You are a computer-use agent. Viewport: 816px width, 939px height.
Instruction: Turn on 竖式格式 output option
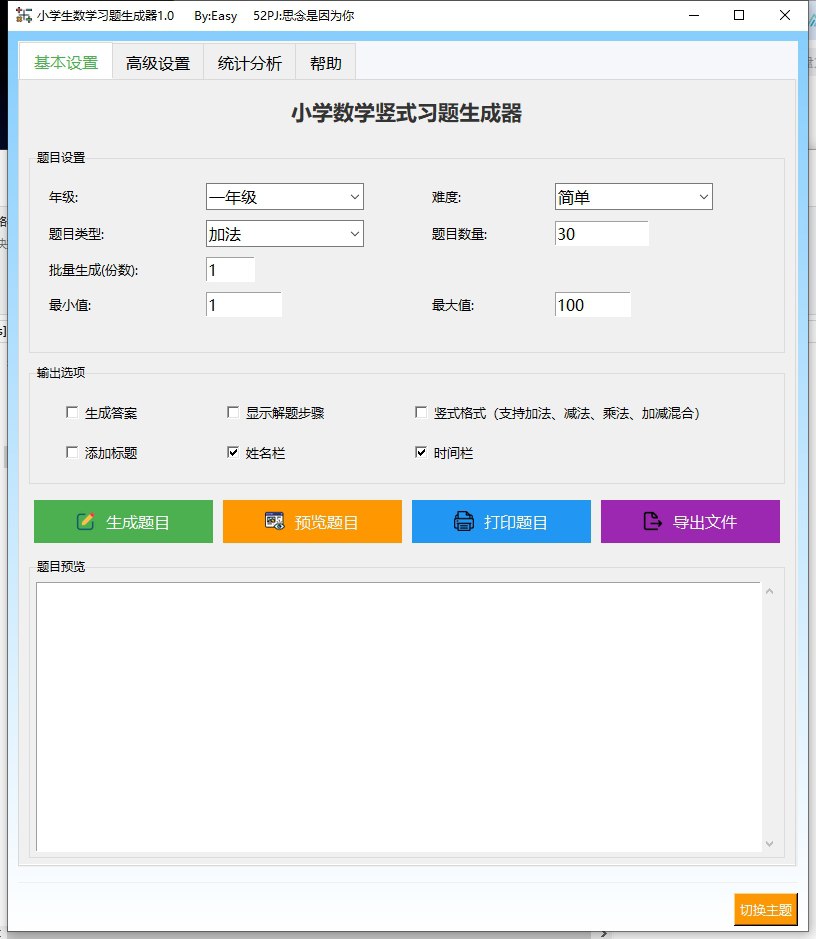click(x=421, y=411)
